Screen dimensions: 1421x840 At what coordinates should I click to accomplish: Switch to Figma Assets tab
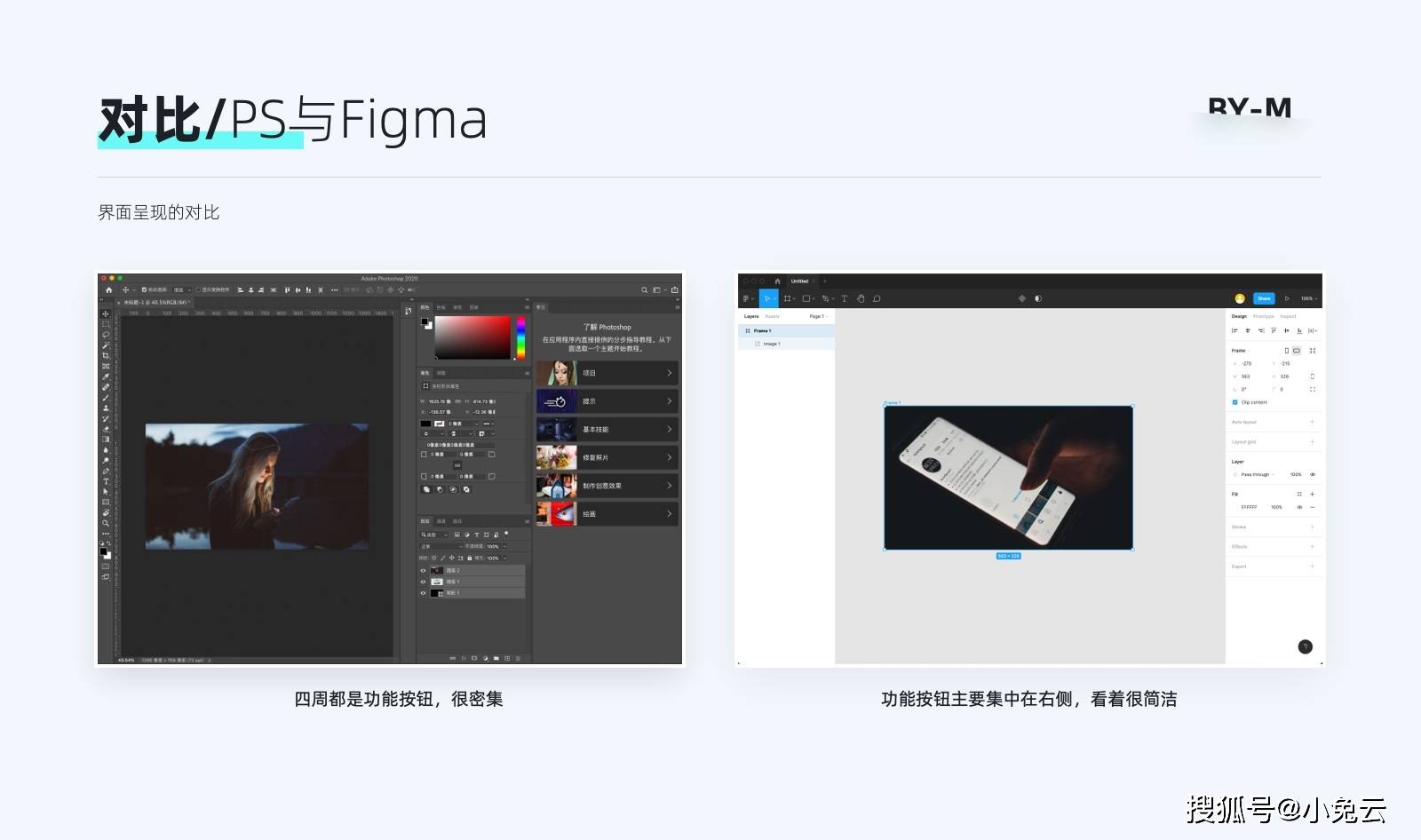click(772, 316)
